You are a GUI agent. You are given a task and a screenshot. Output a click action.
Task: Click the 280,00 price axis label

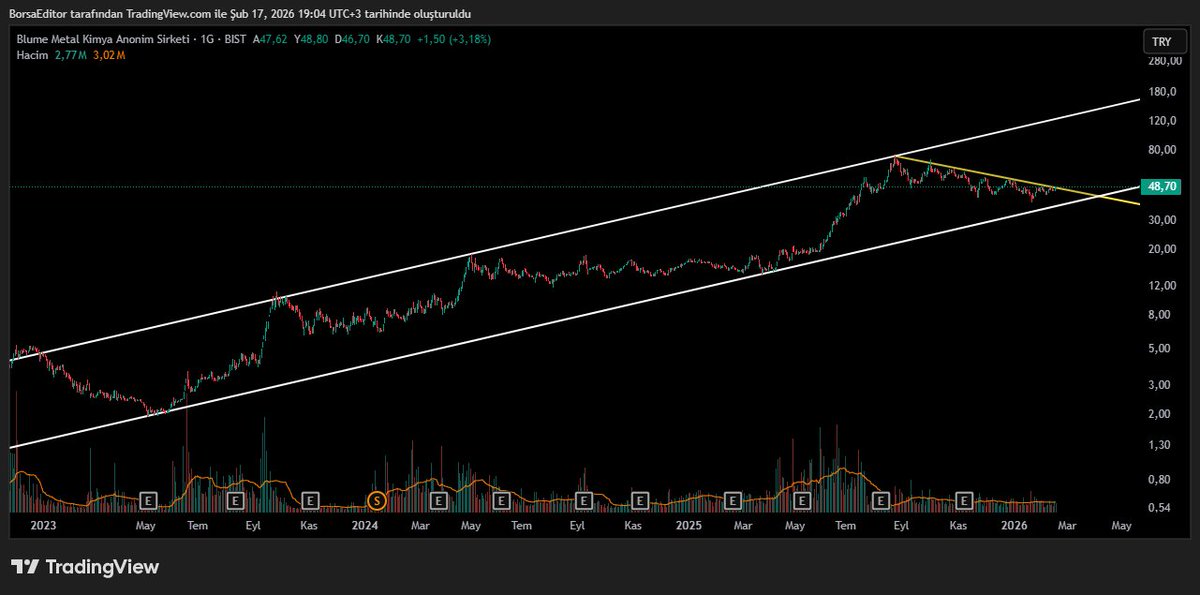tap(1163, 60)
